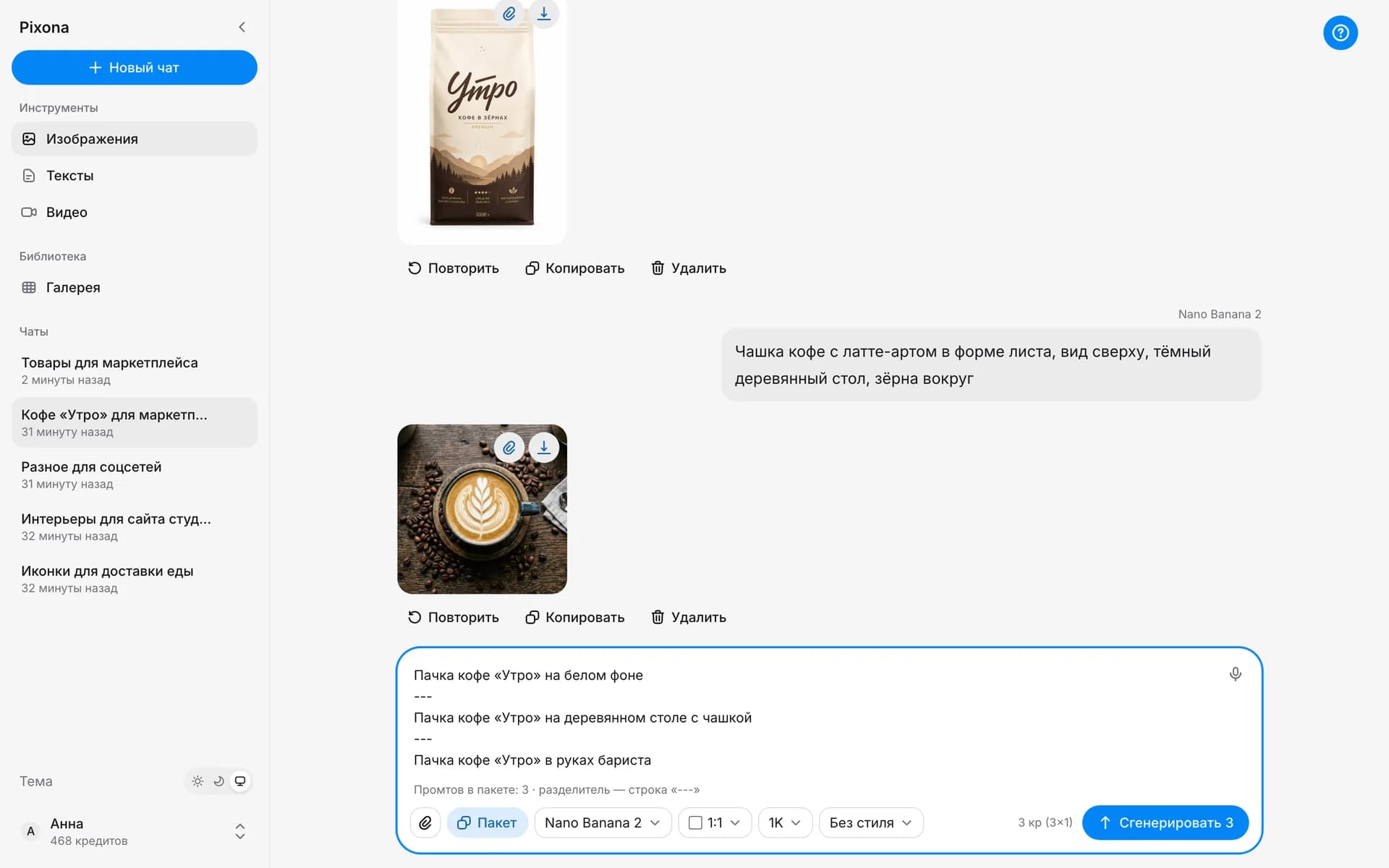Open the help question-mark button

(x=1340, y=33)
